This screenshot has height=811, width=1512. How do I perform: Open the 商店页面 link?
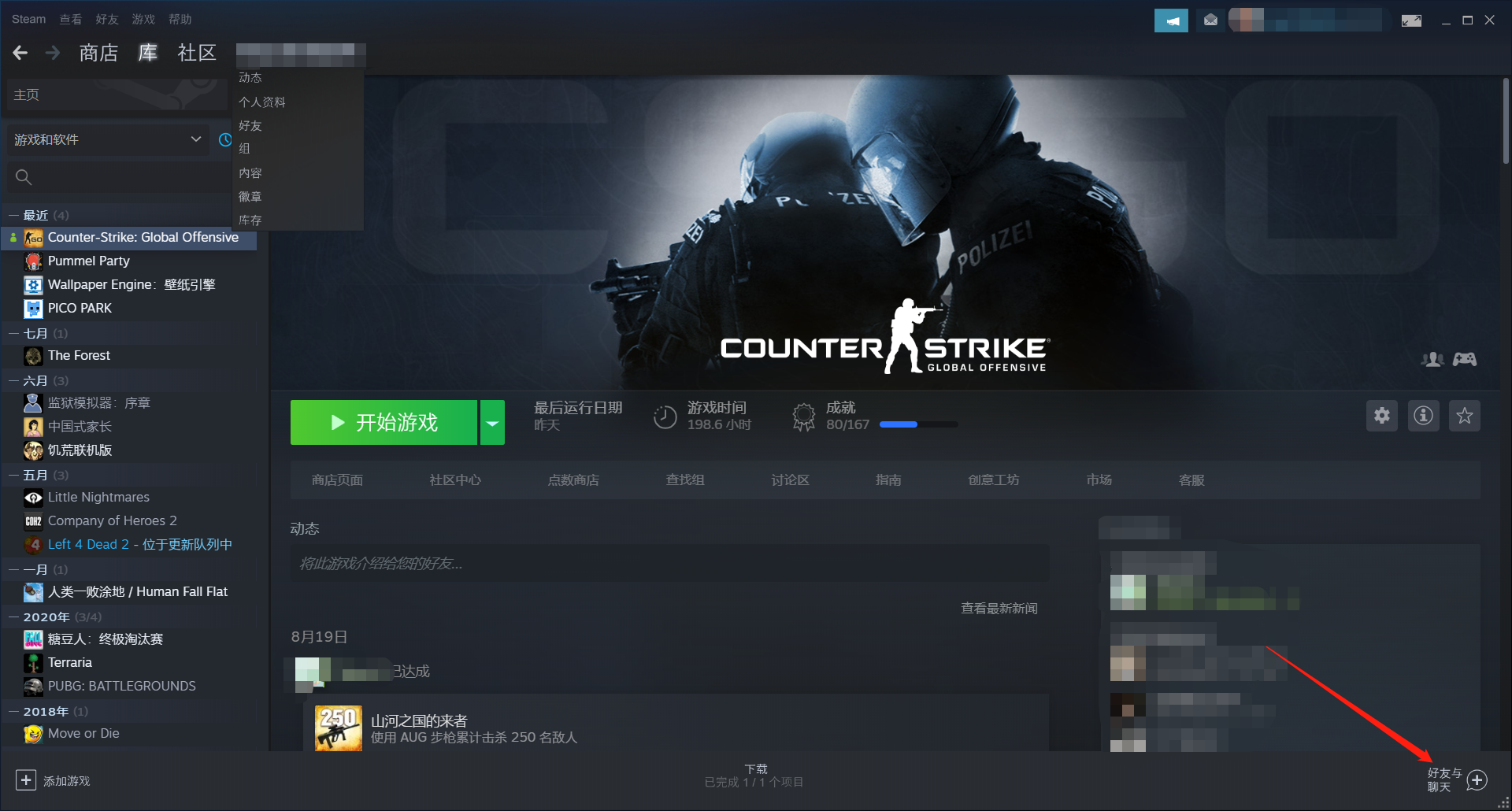337,480
